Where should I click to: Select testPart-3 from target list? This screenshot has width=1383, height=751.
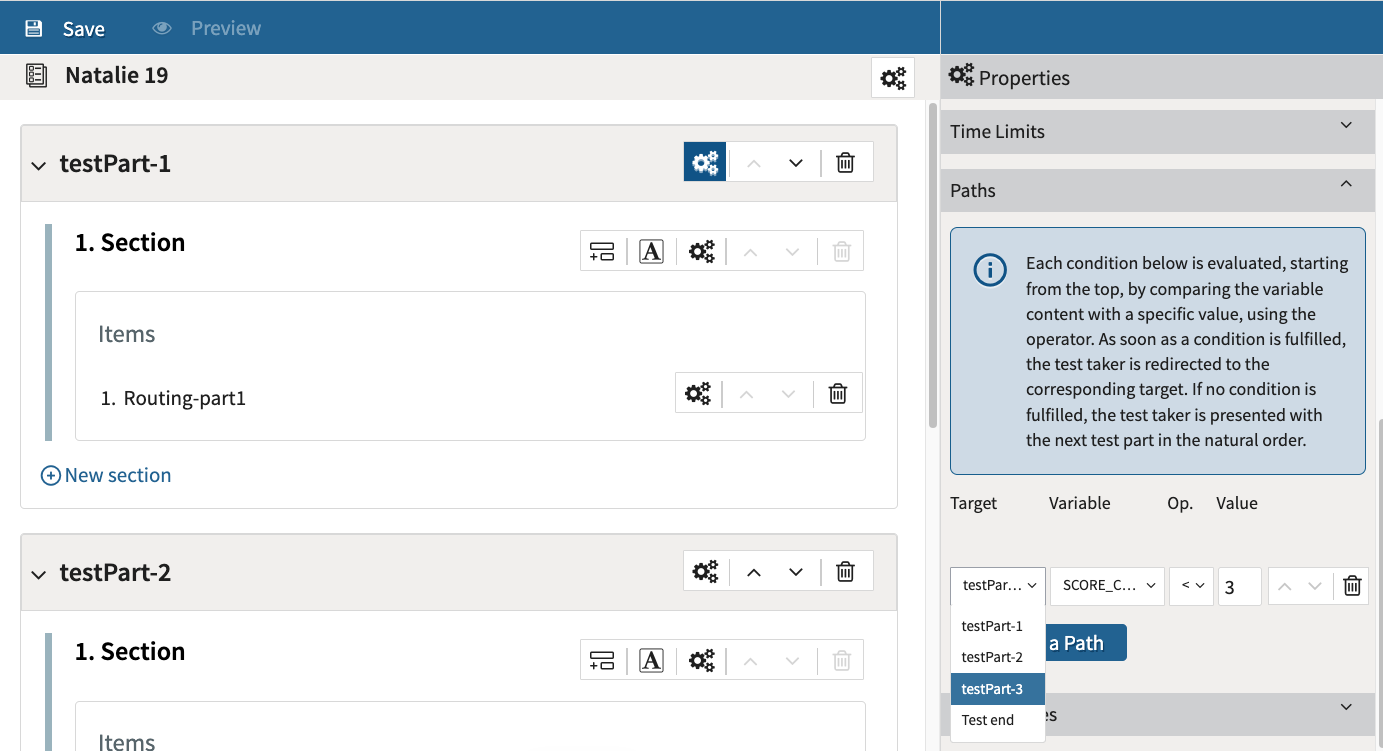(x=992, y=689)
